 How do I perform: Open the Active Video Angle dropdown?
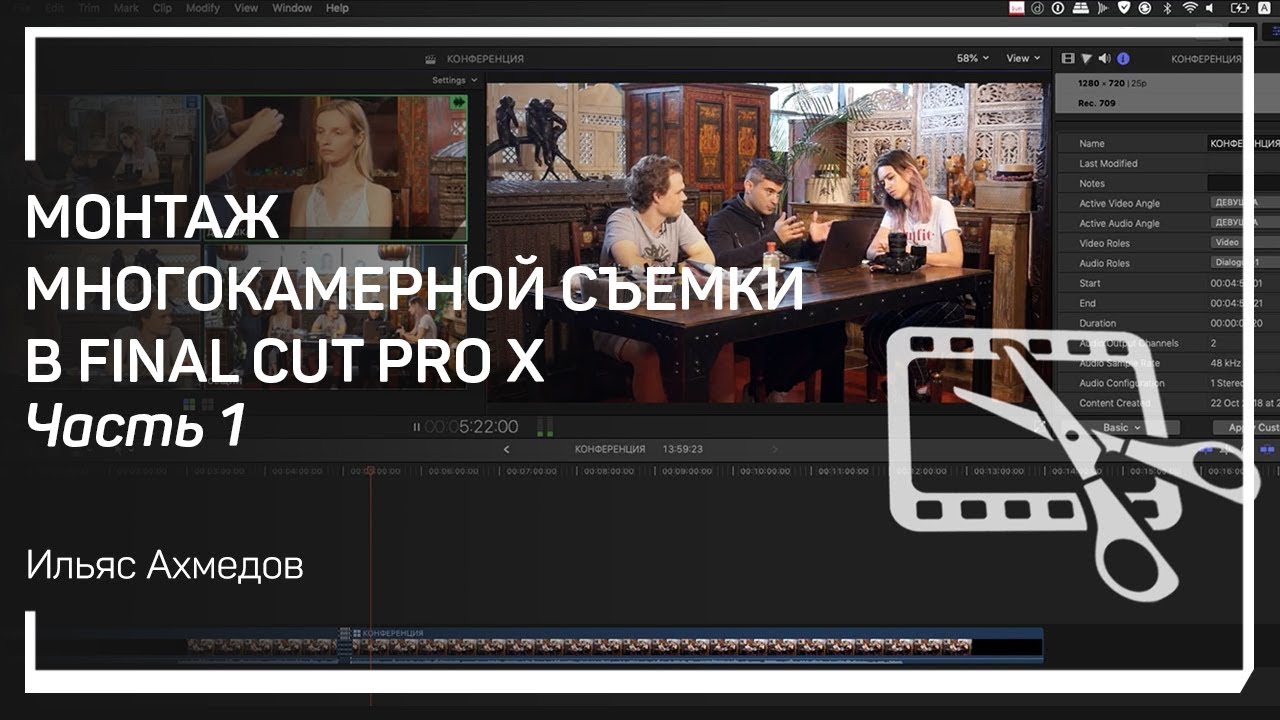coord(1244,203)
